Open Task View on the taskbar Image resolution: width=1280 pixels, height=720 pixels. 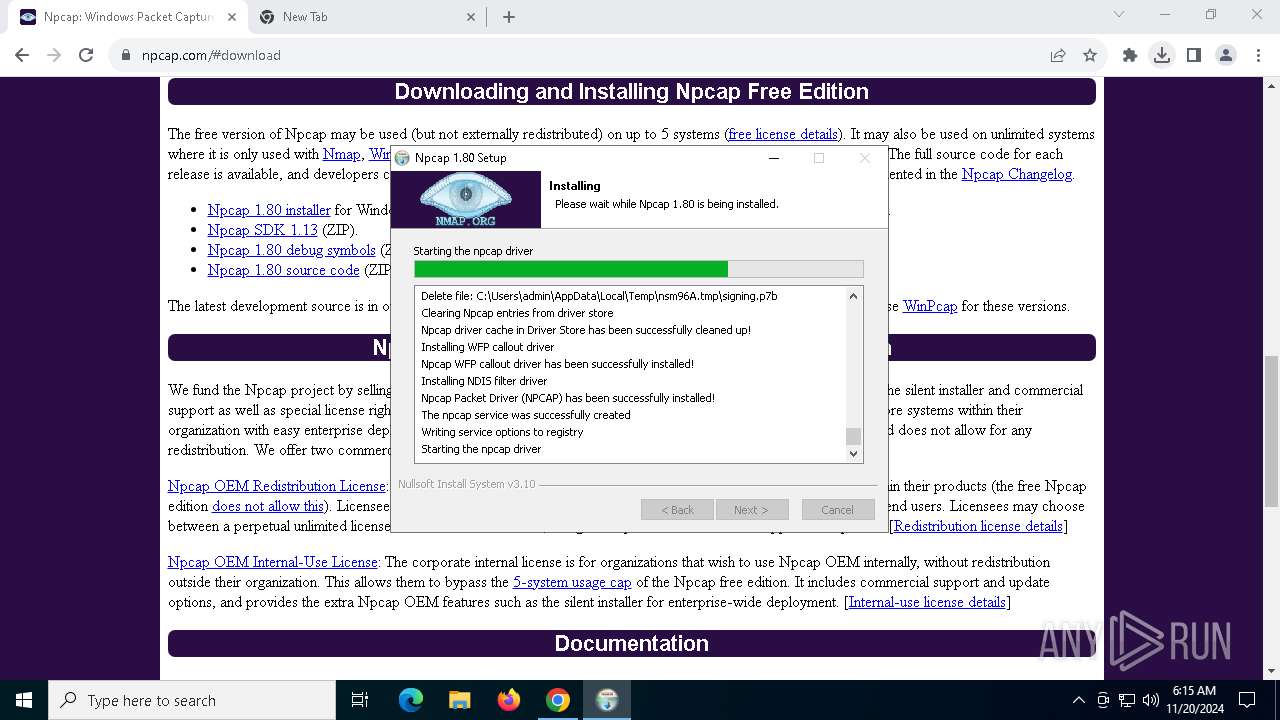(360, 700)
